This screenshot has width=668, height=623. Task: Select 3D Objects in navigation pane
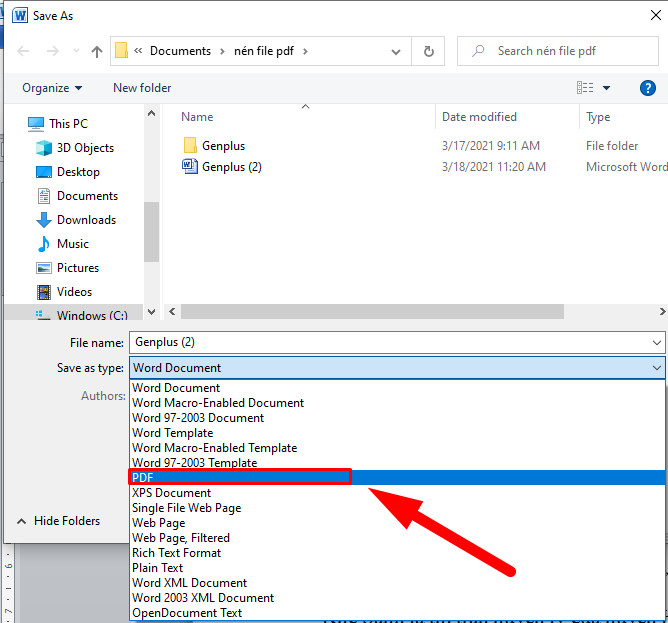85,148
